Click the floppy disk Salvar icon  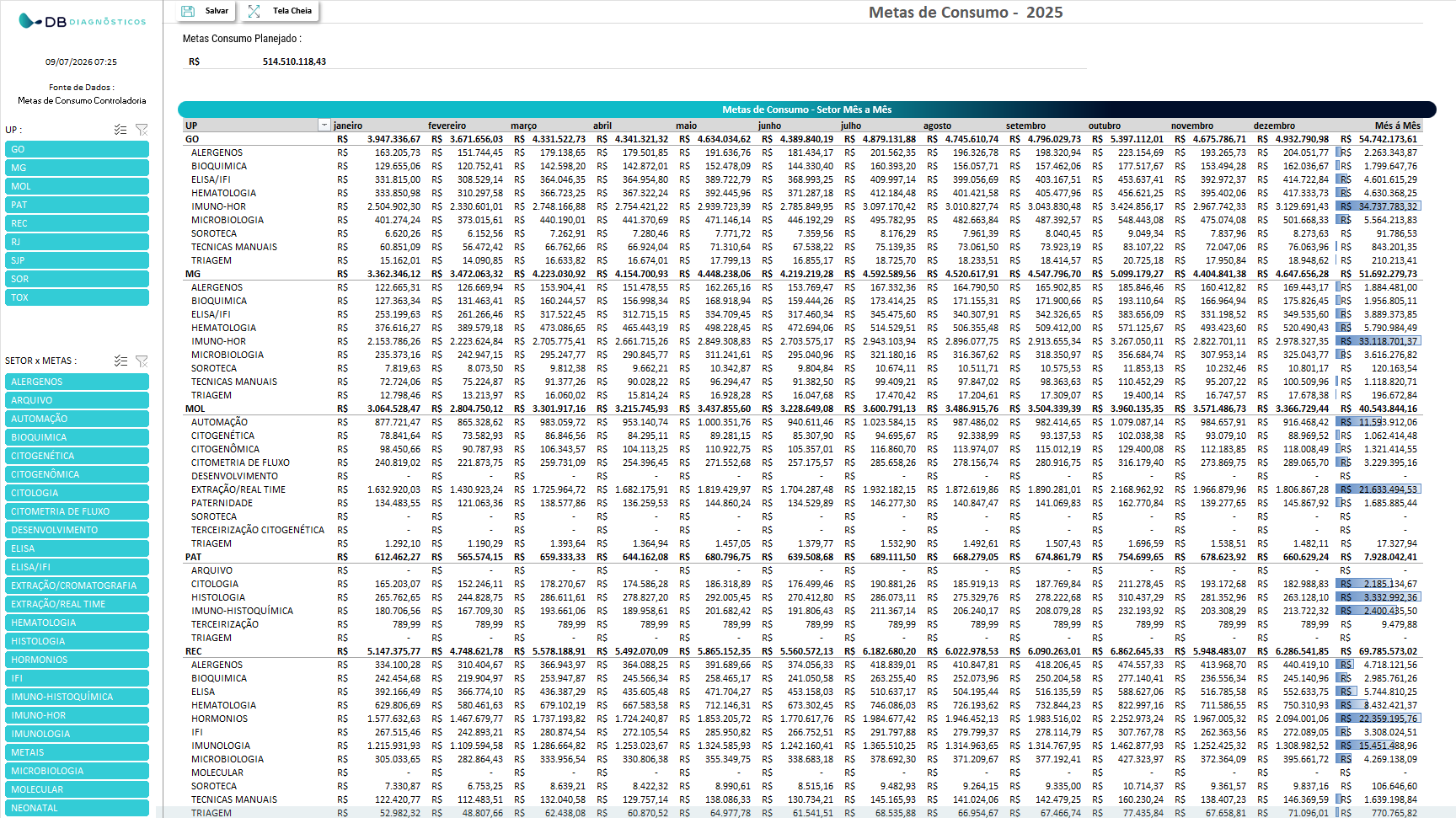[188, 11]
